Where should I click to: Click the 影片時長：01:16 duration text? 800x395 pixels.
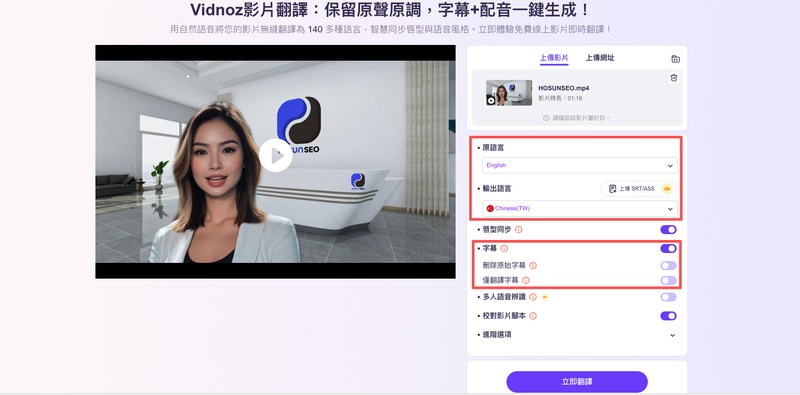(x=560, y=98)
